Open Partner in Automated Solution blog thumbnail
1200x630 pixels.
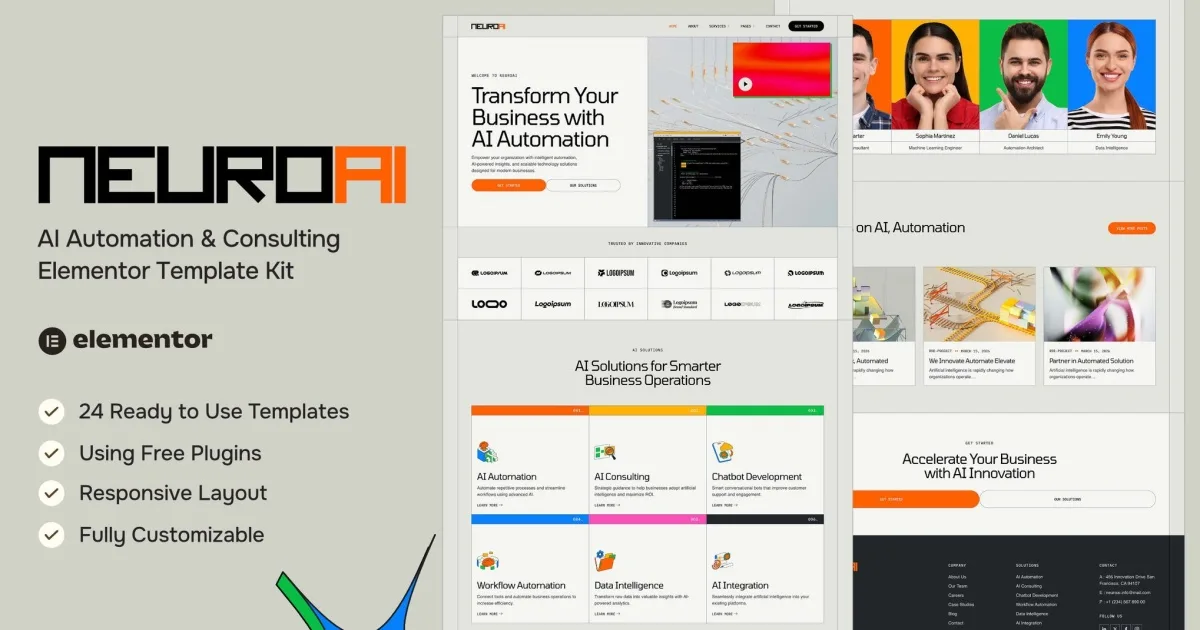1100,304
